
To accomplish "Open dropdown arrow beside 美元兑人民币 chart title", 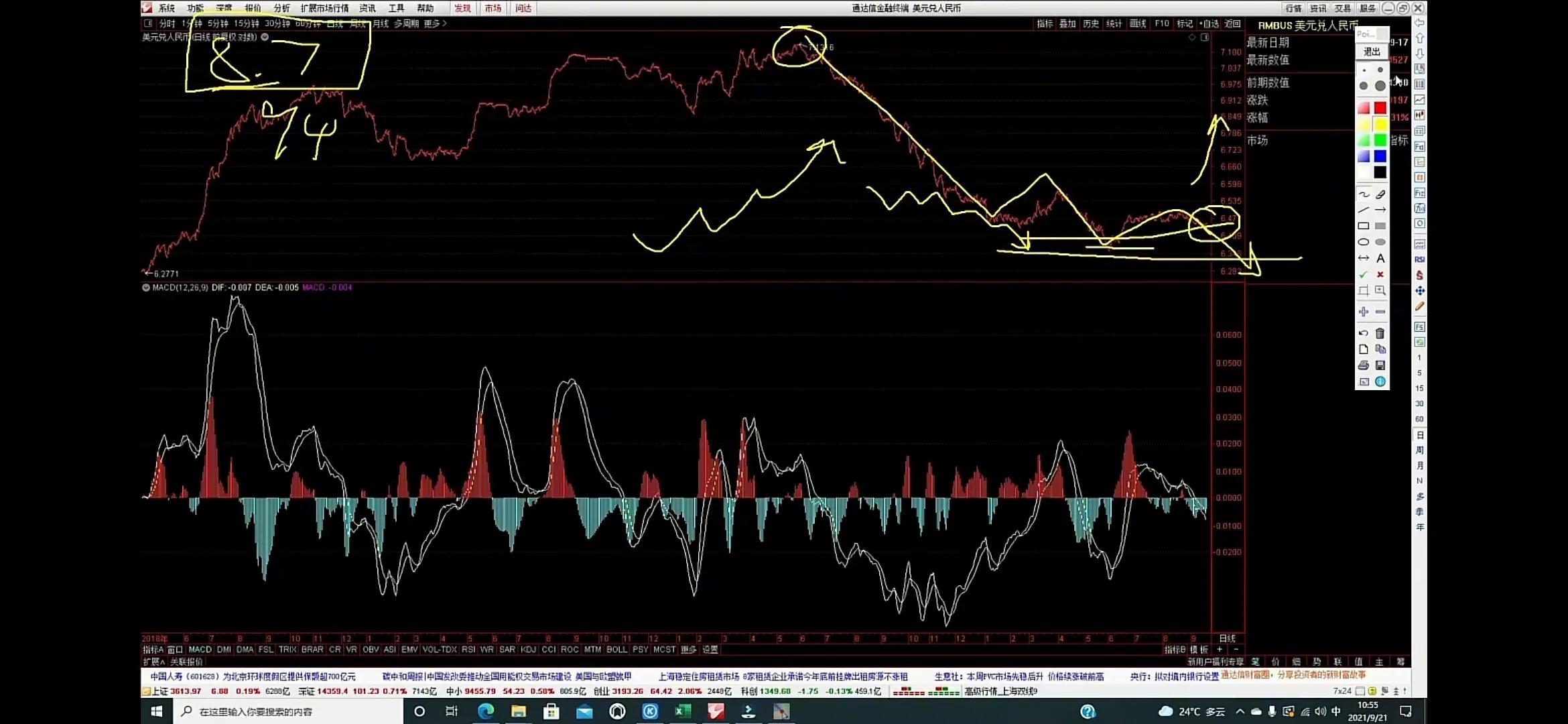I will click(265, 37).
